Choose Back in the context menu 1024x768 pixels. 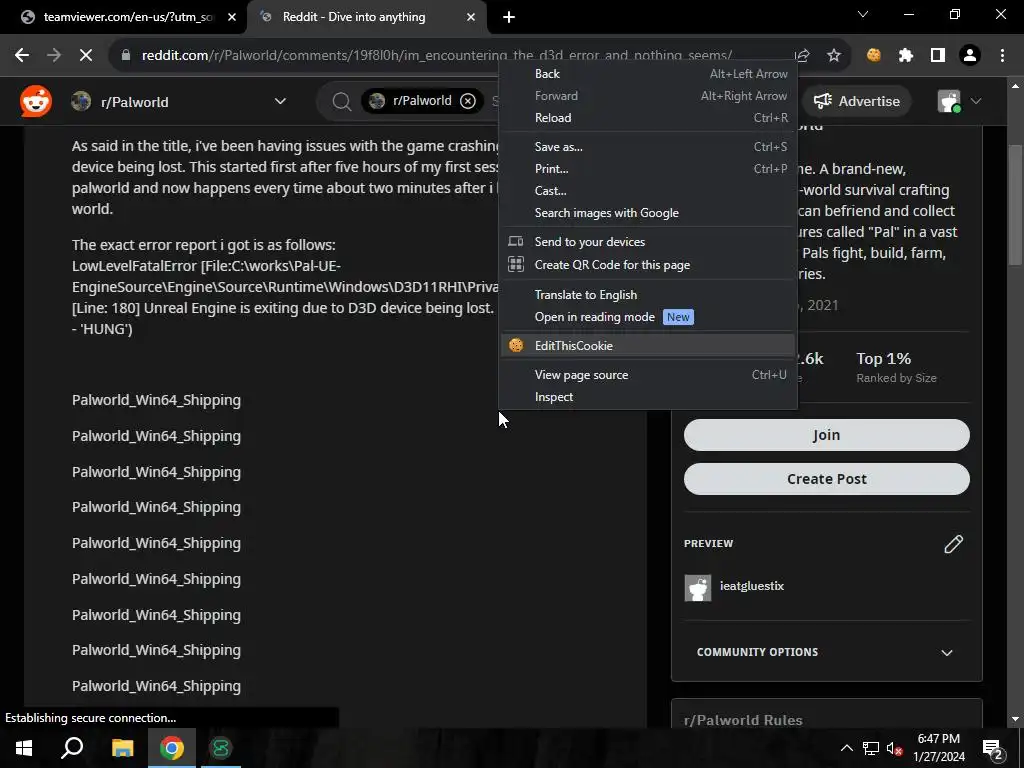(x=648, y=74)
